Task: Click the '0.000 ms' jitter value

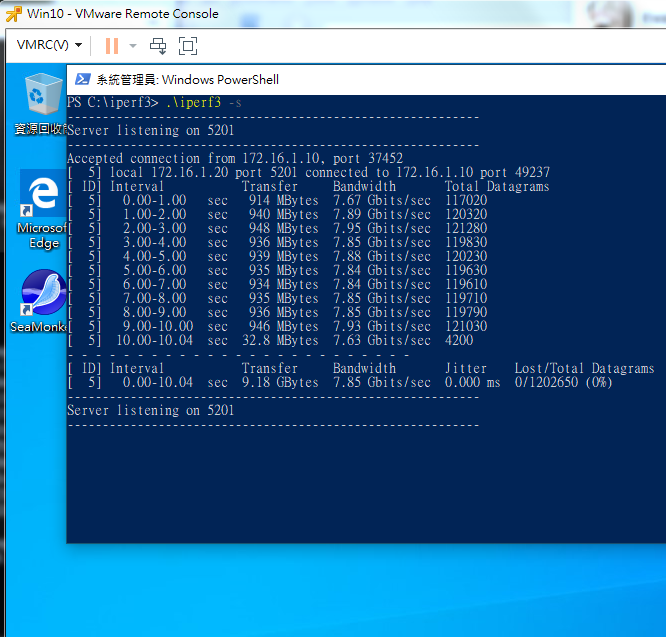Action: point(472,383)
